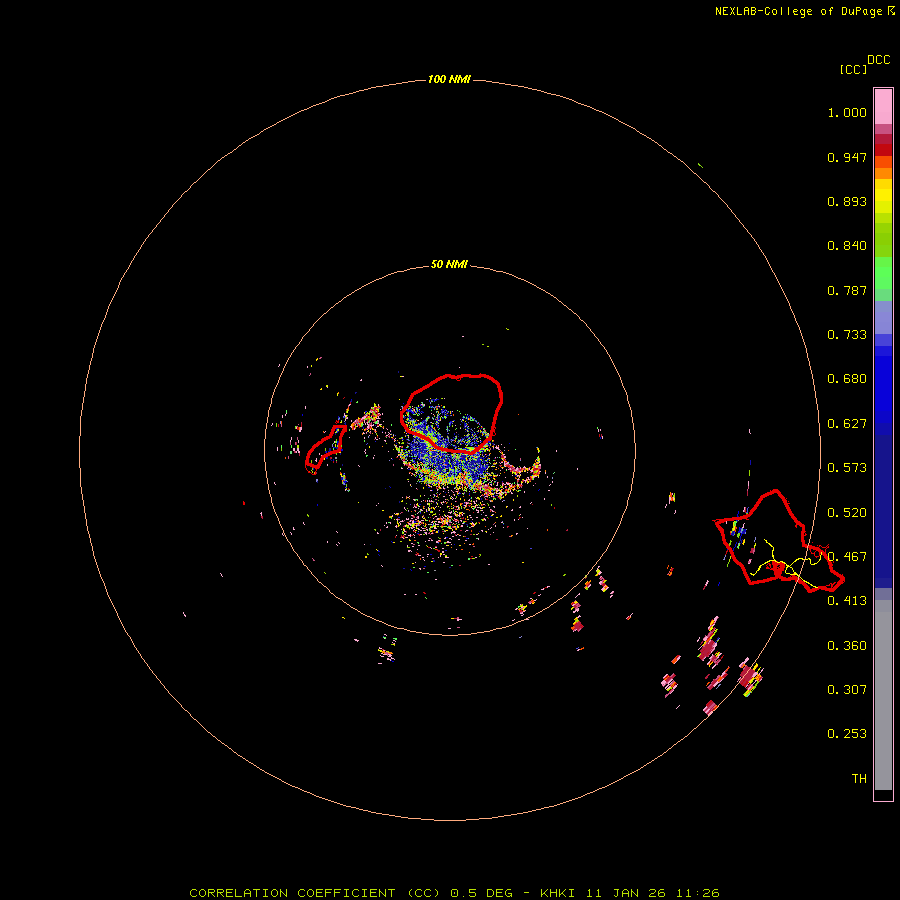This screenshot has height=900, width=900.
Task: Click the small western island outline
Action: [325, 448]
